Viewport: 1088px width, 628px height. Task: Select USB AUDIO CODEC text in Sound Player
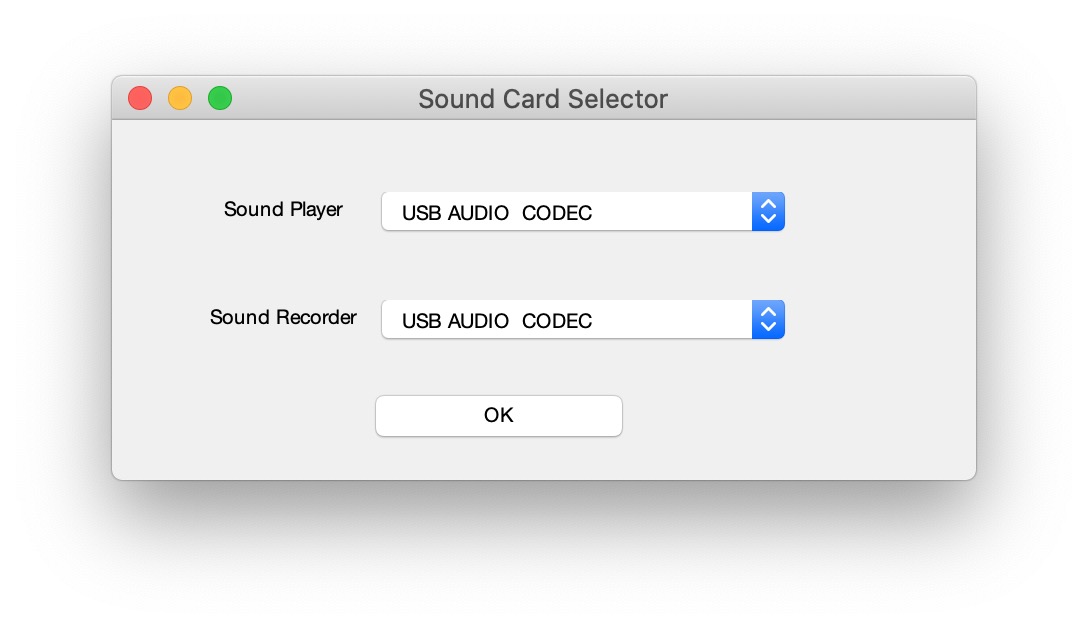(x=497, y=213)
